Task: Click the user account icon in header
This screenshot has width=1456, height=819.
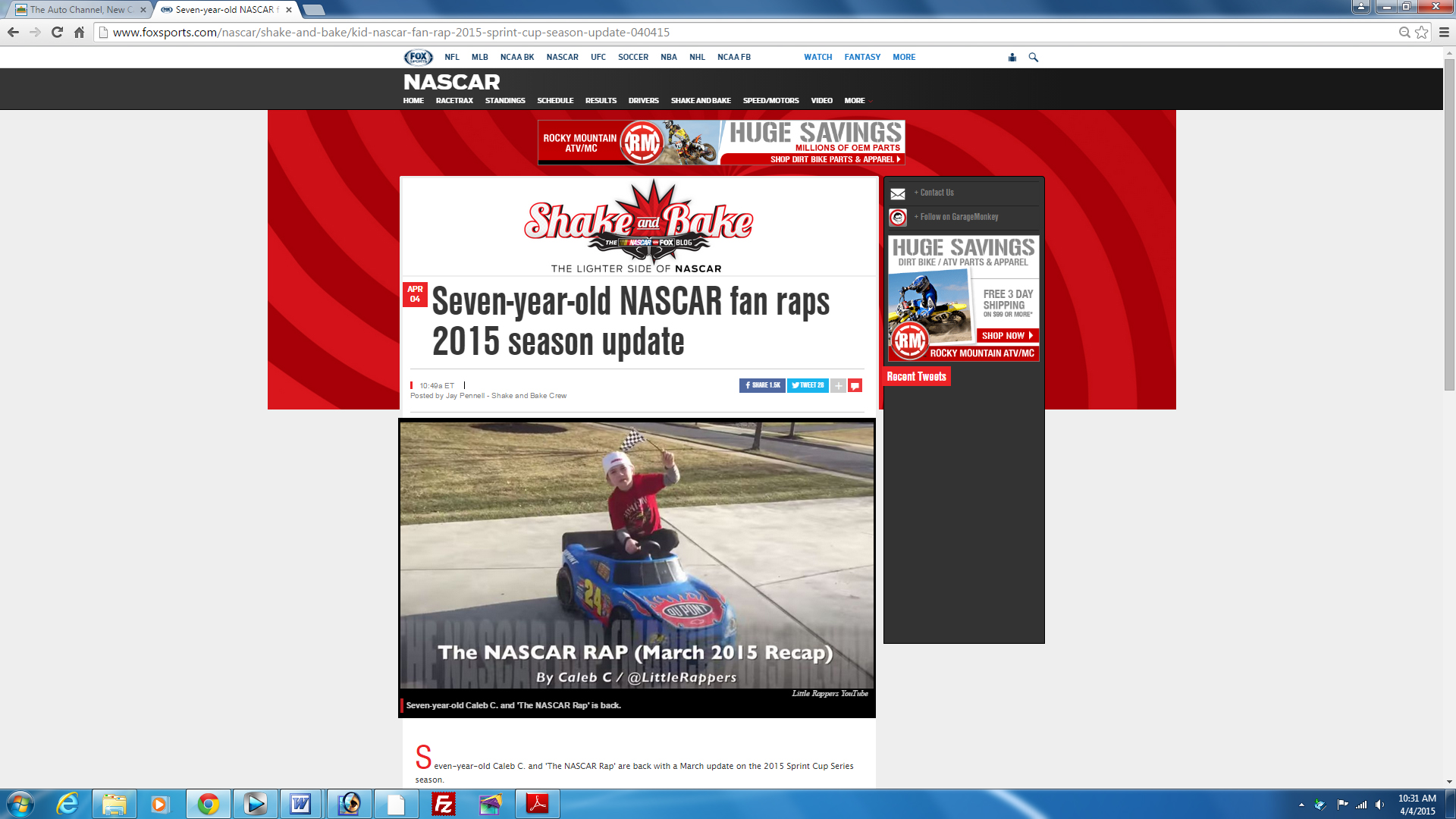Action: click(x=1012, y=57)
